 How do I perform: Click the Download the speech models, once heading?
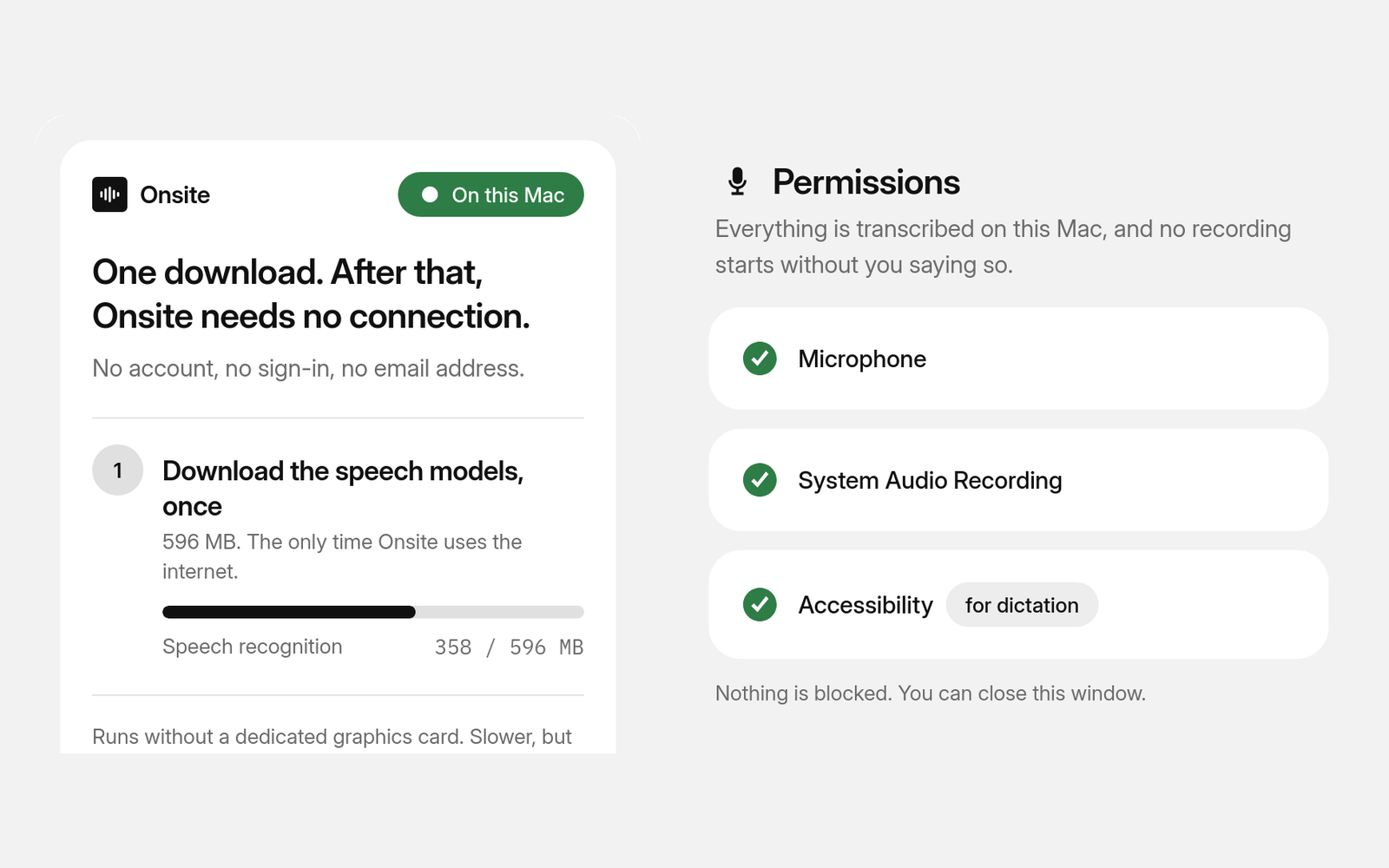343,488
